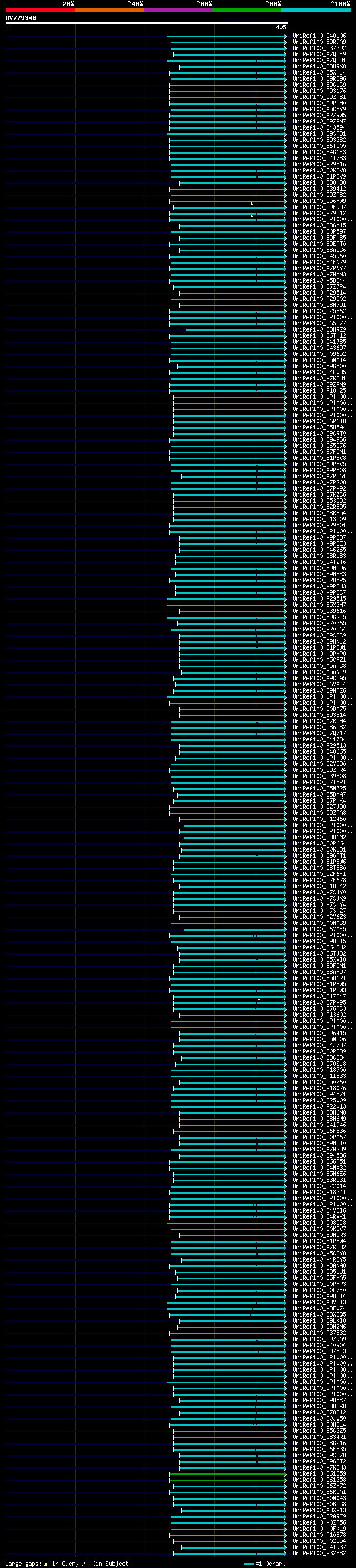Open hit UniRef100_P37392

(x=319, y=48)
